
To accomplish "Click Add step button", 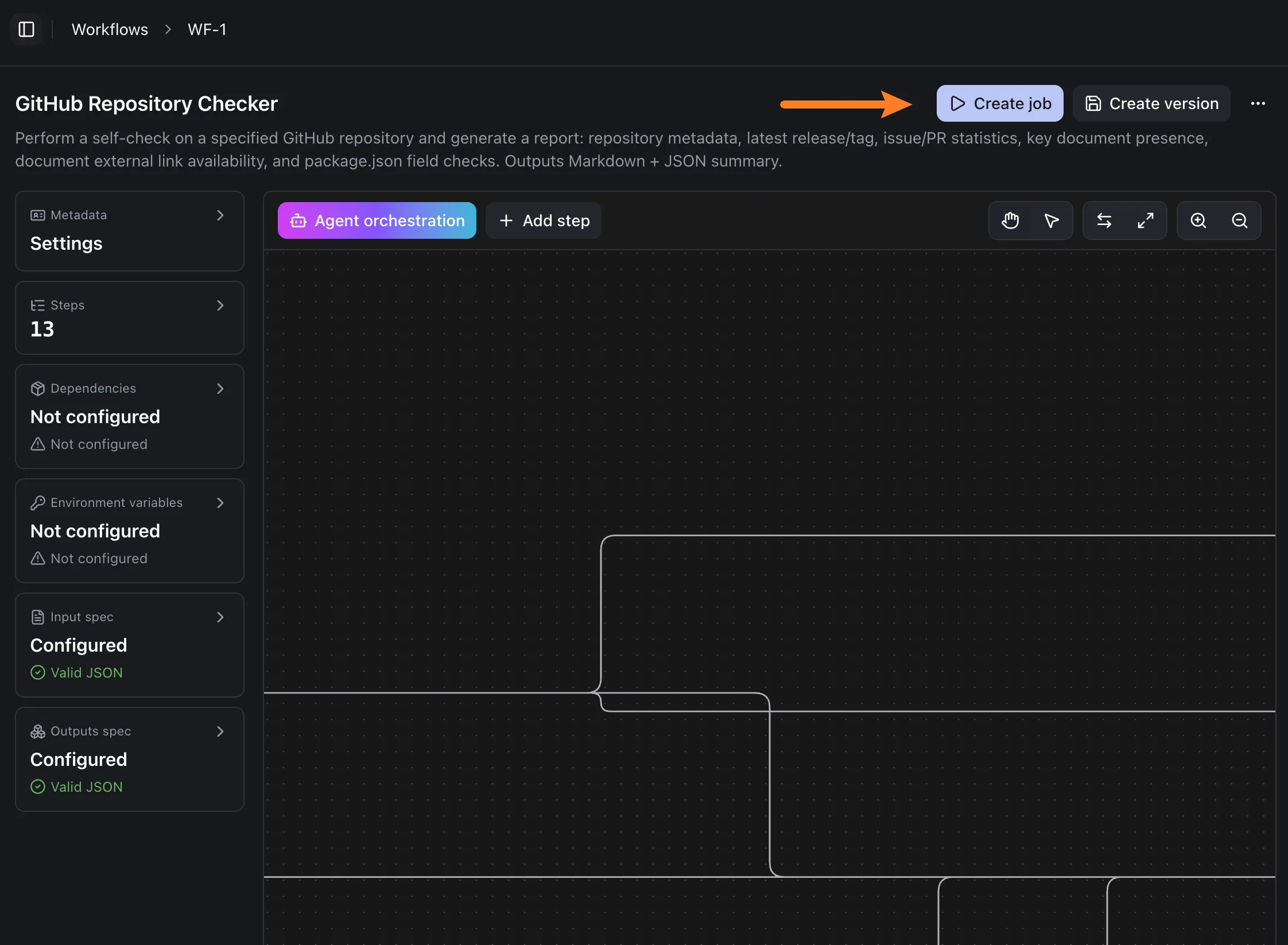I will pos(544,220).
